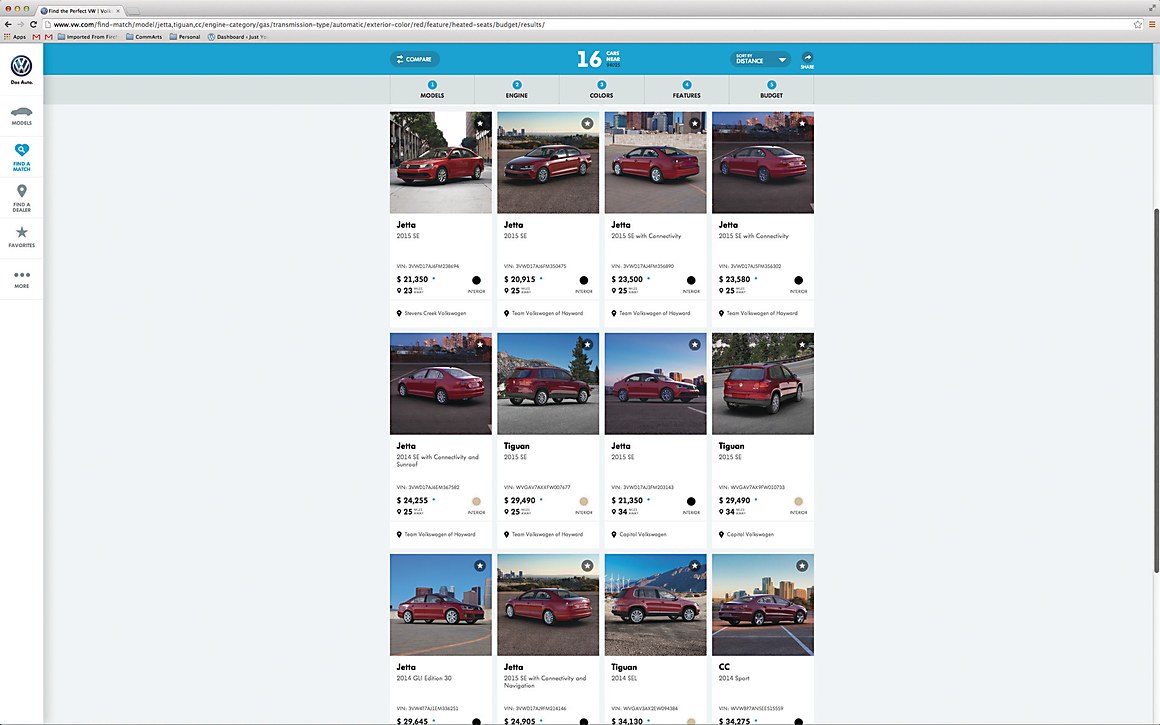Click the Volkswagen logo in the sidebar
Viewport: 1160px width, 725px height.
[x=21, y=67]
